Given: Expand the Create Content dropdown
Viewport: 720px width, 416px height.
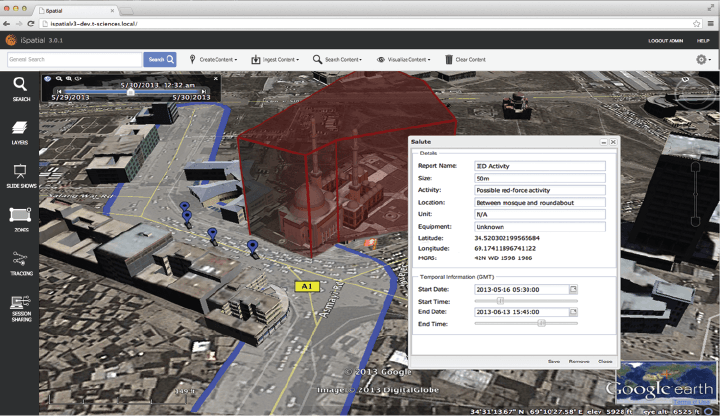Looking at the screenshot, I should coord(217,59).
